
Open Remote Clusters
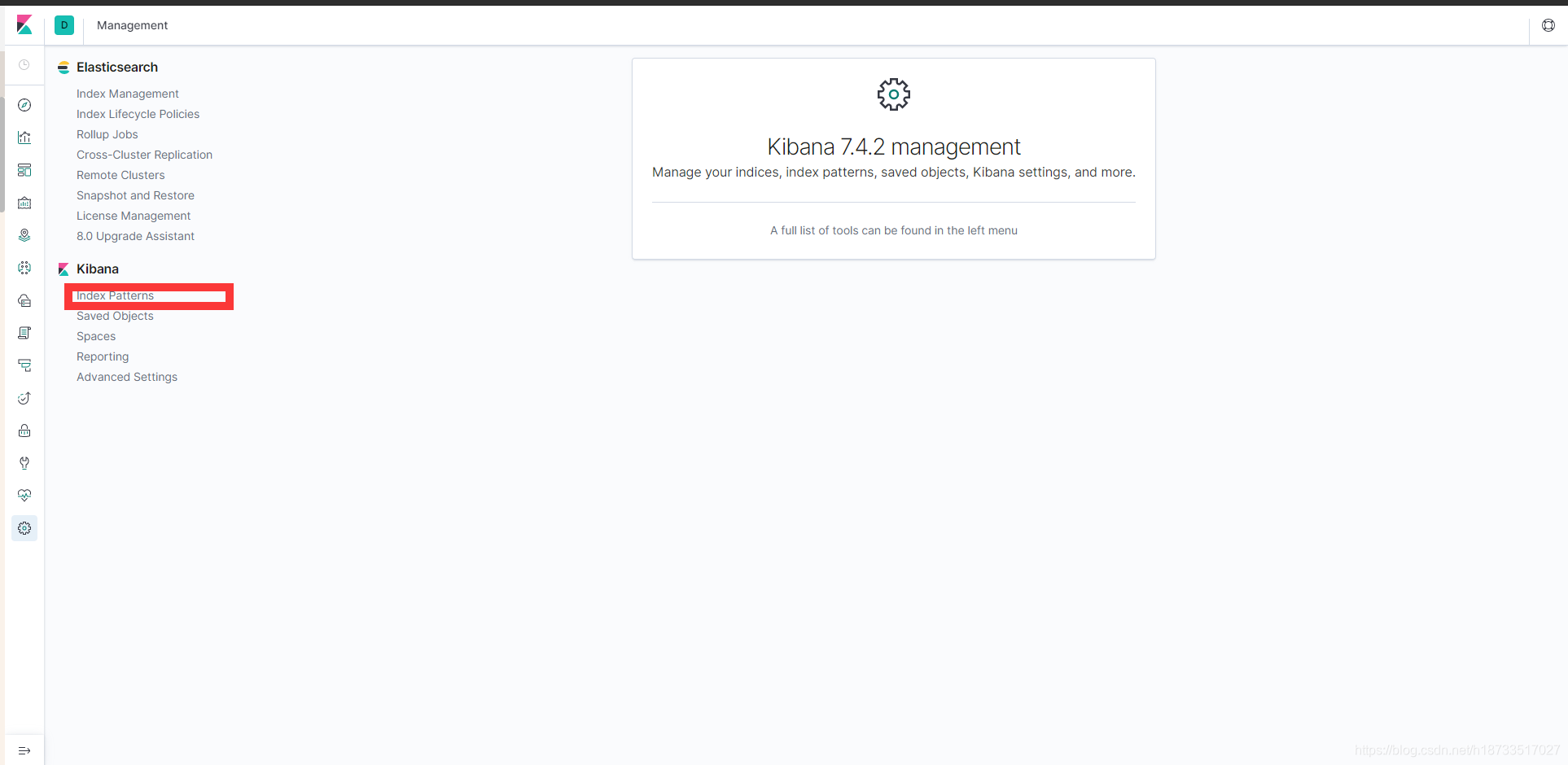point(120,175)
